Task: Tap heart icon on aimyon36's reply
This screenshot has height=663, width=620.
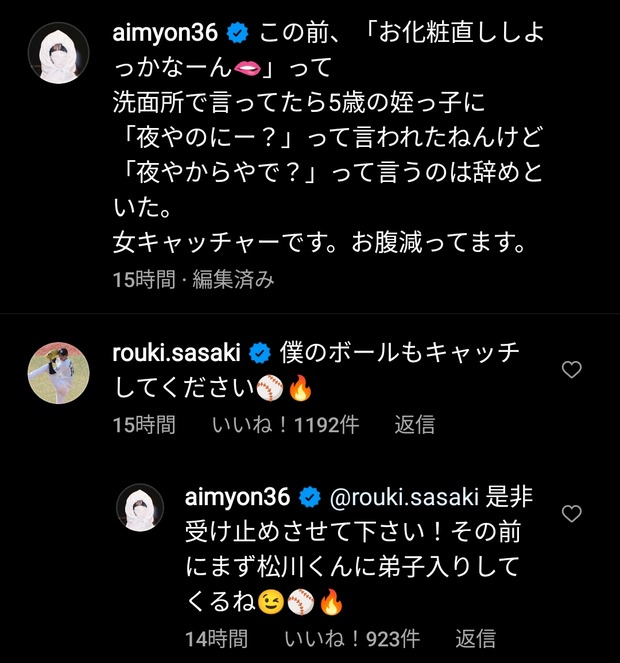Action: click(572, 514)
